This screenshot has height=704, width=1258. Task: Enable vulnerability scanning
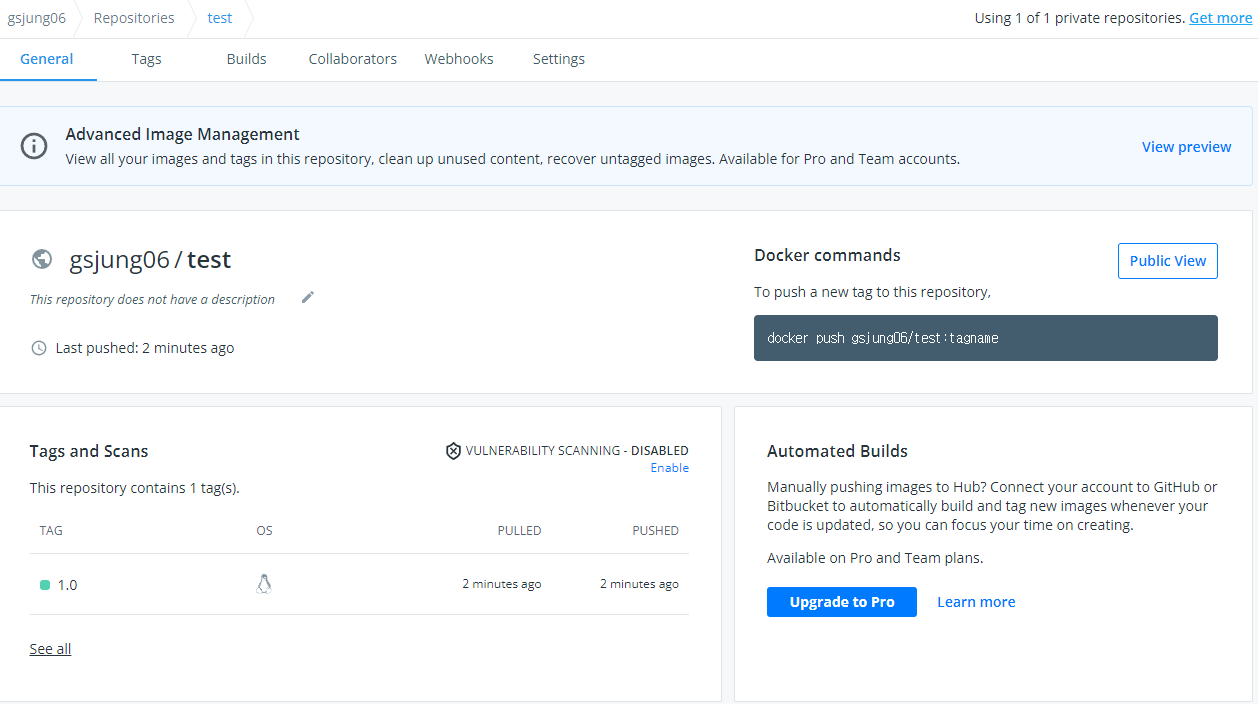click(669, 468)
